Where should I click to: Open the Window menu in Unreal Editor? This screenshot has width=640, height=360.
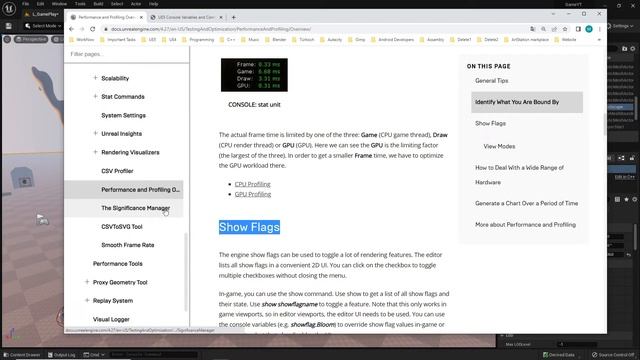point(59,4)
